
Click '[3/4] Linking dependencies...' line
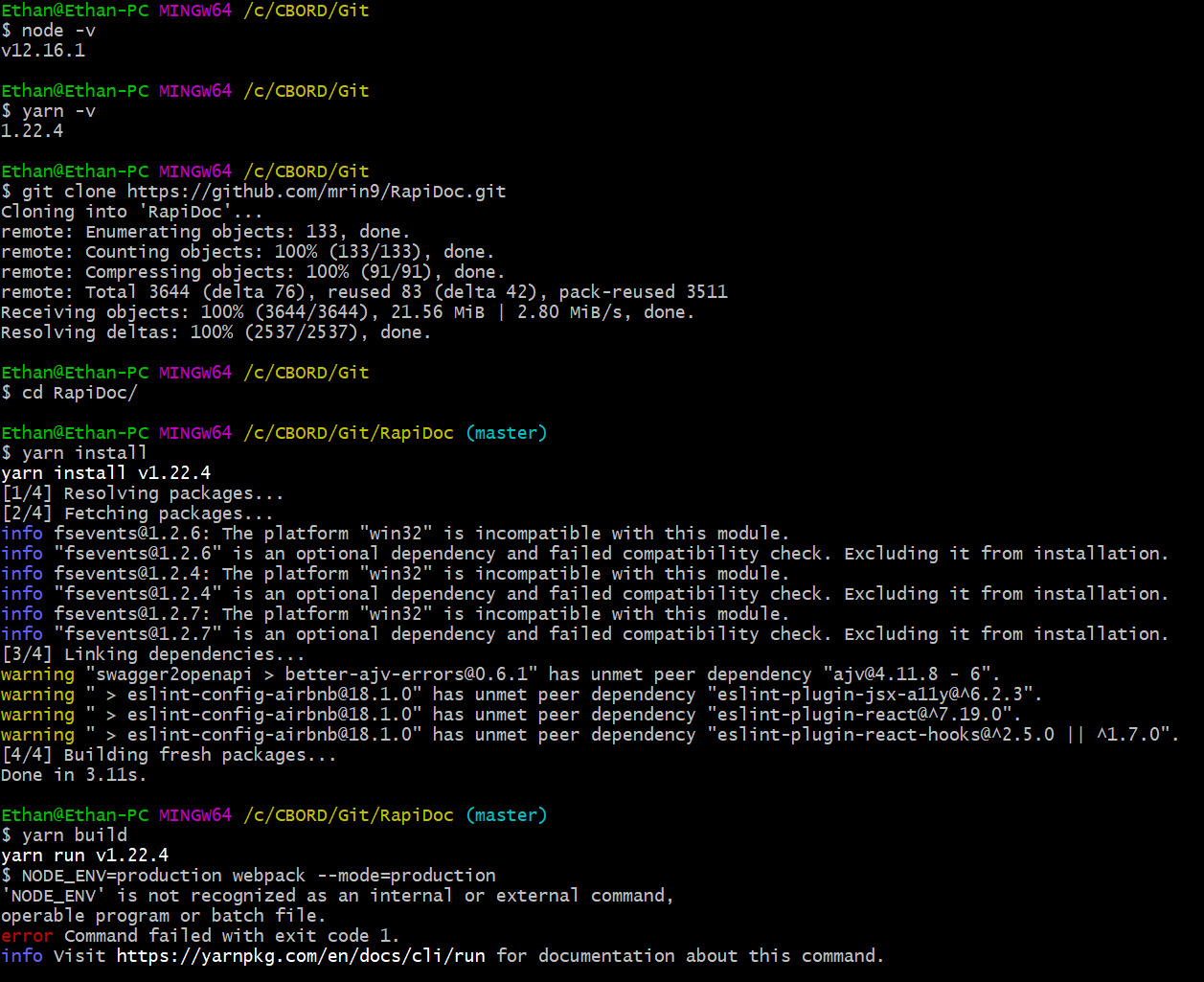[153, 654]
